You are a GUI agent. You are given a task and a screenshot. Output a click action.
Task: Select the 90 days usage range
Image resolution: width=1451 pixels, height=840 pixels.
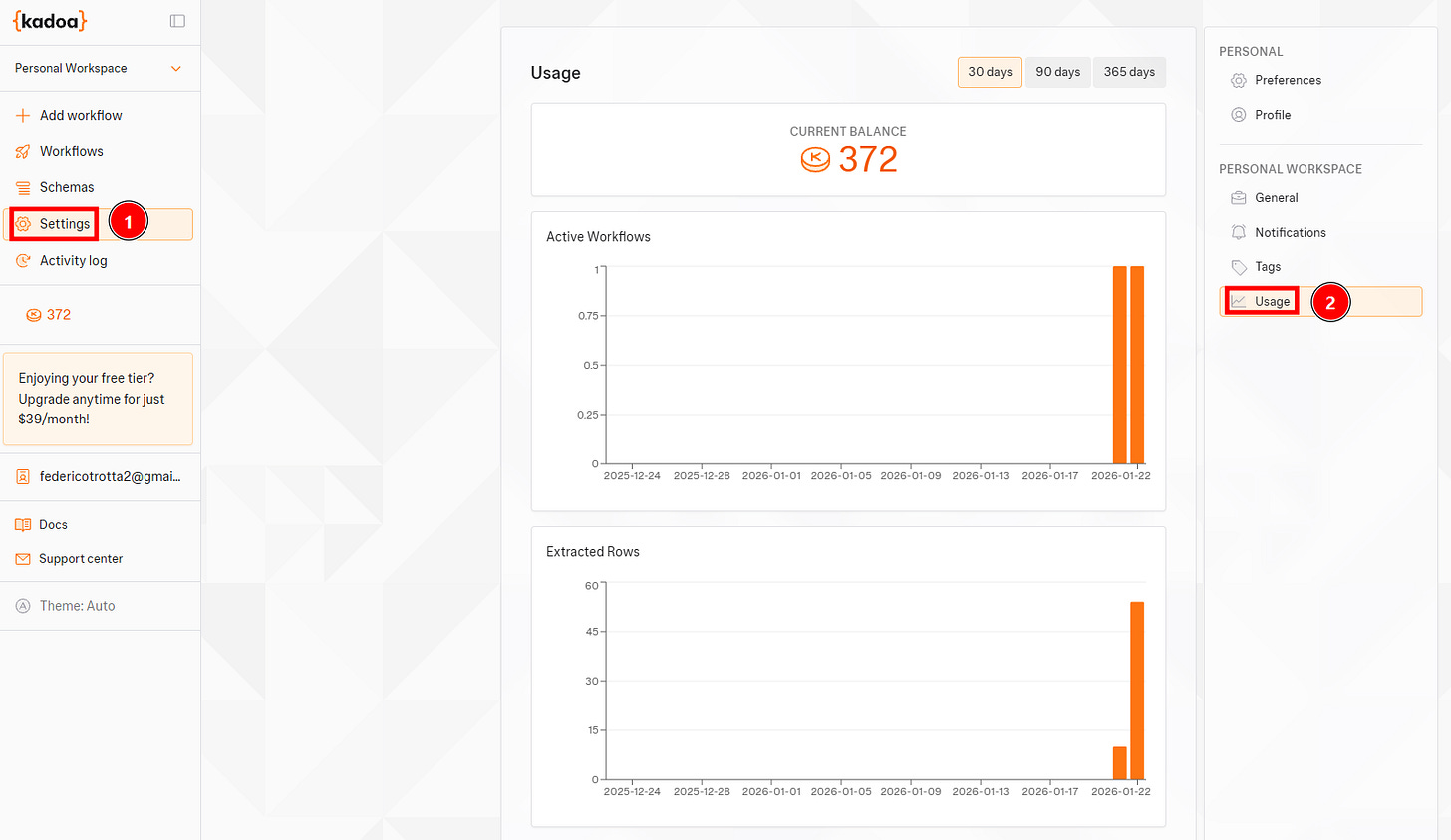pos(1057,71)
